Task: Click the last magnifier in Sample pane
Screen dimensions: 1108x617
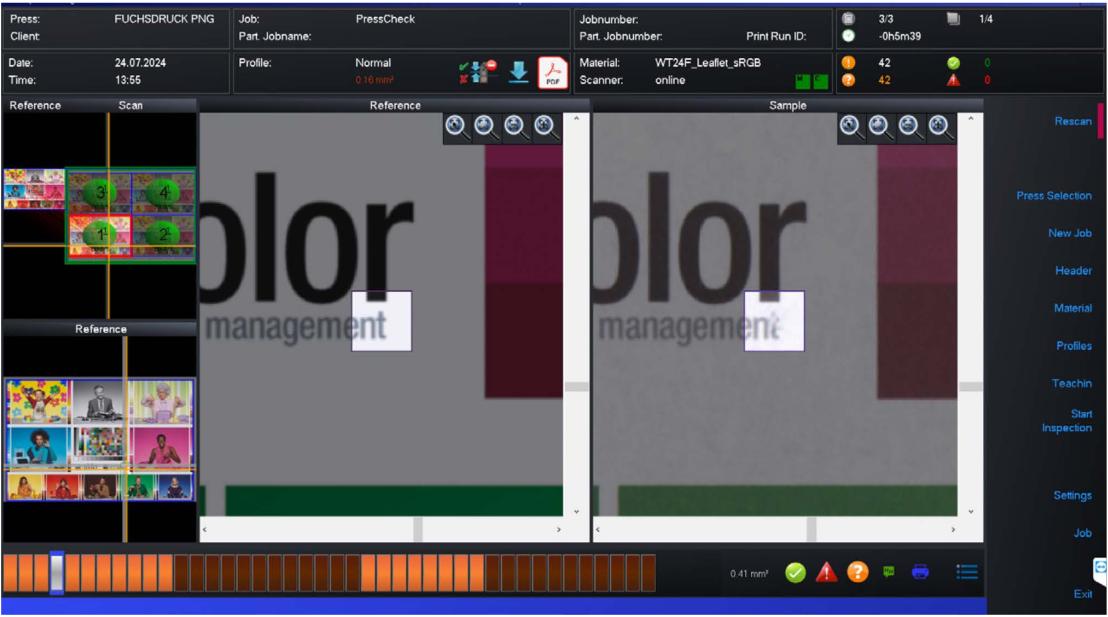Action: click(x=940, y=126)
